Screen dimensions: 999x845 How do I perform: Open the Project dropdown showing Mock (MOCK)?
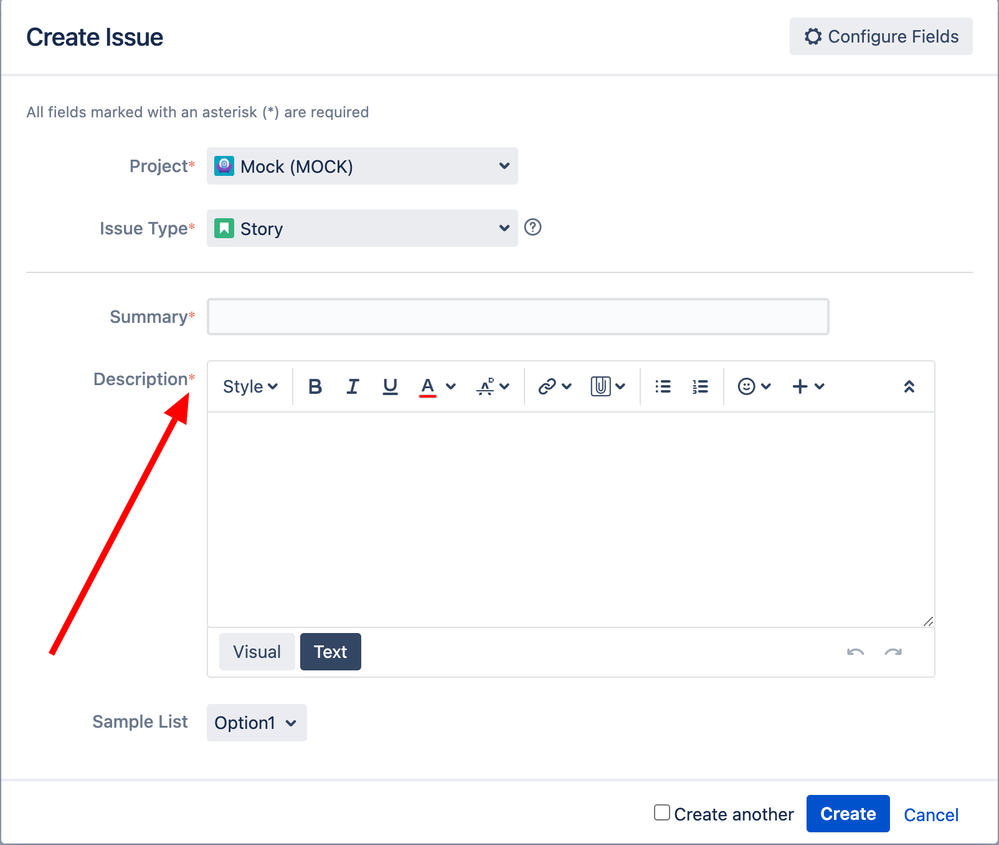[362, 166]
